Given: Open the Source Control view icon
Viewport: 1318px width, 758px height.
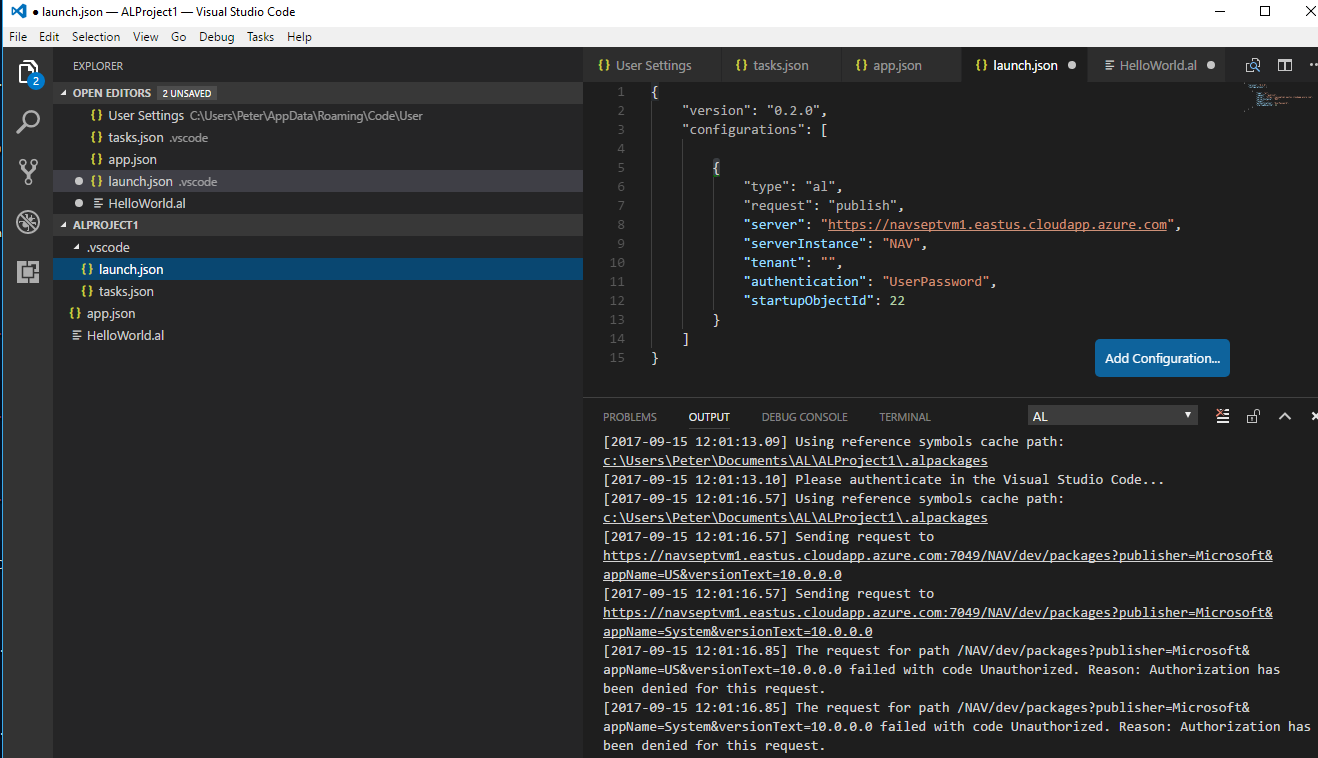Looking at the screenshot, I should coord(28,171).
